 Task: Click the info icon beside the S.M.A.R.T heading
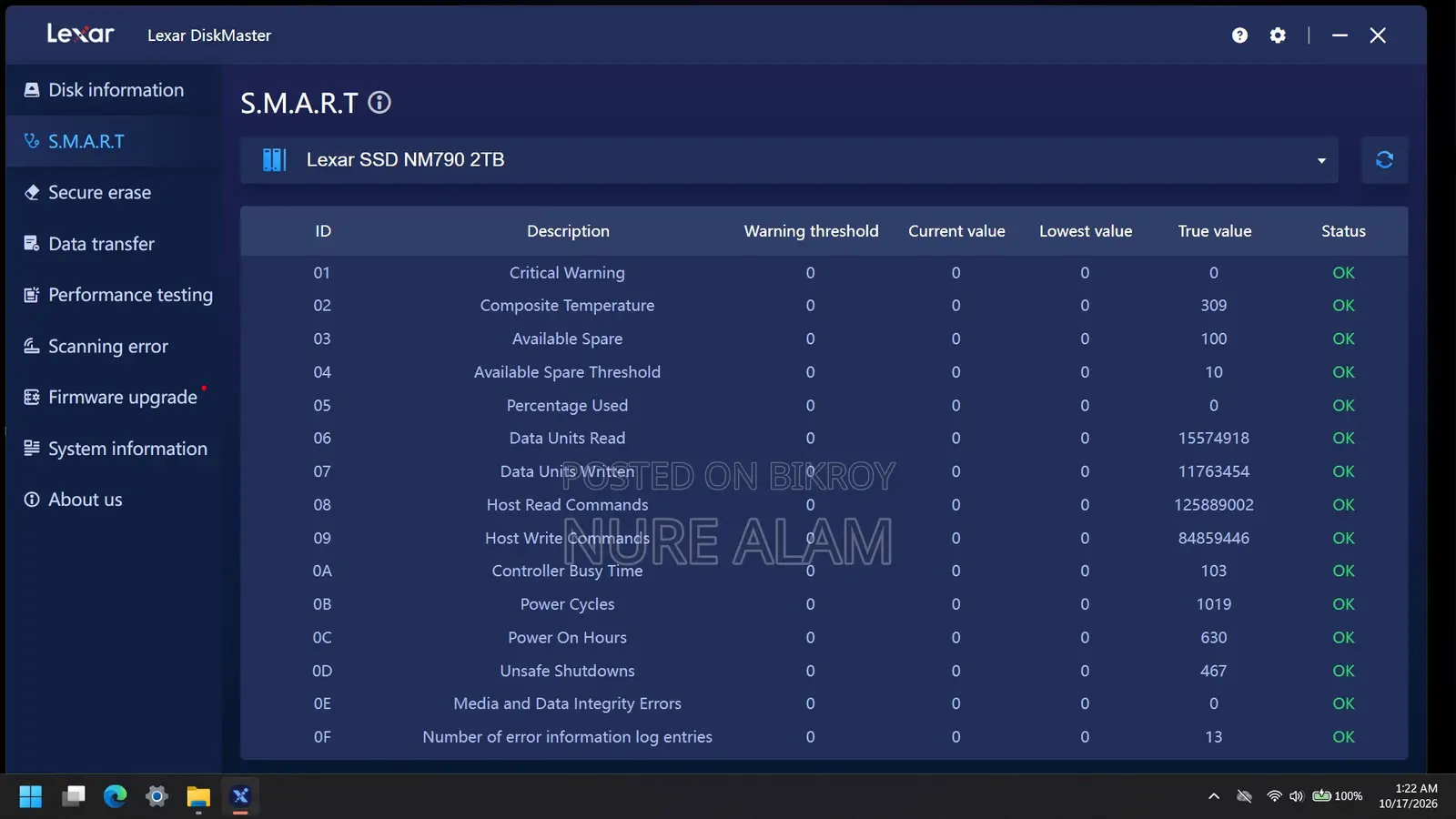pyautogui.click(x=379, y=103)
